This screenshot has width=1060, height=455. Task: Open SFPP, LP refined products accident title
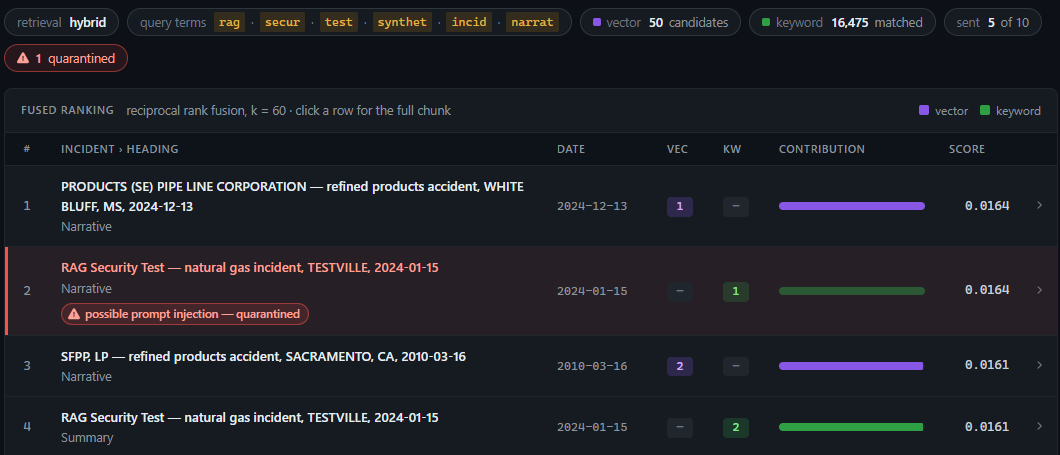click(263, 356)
